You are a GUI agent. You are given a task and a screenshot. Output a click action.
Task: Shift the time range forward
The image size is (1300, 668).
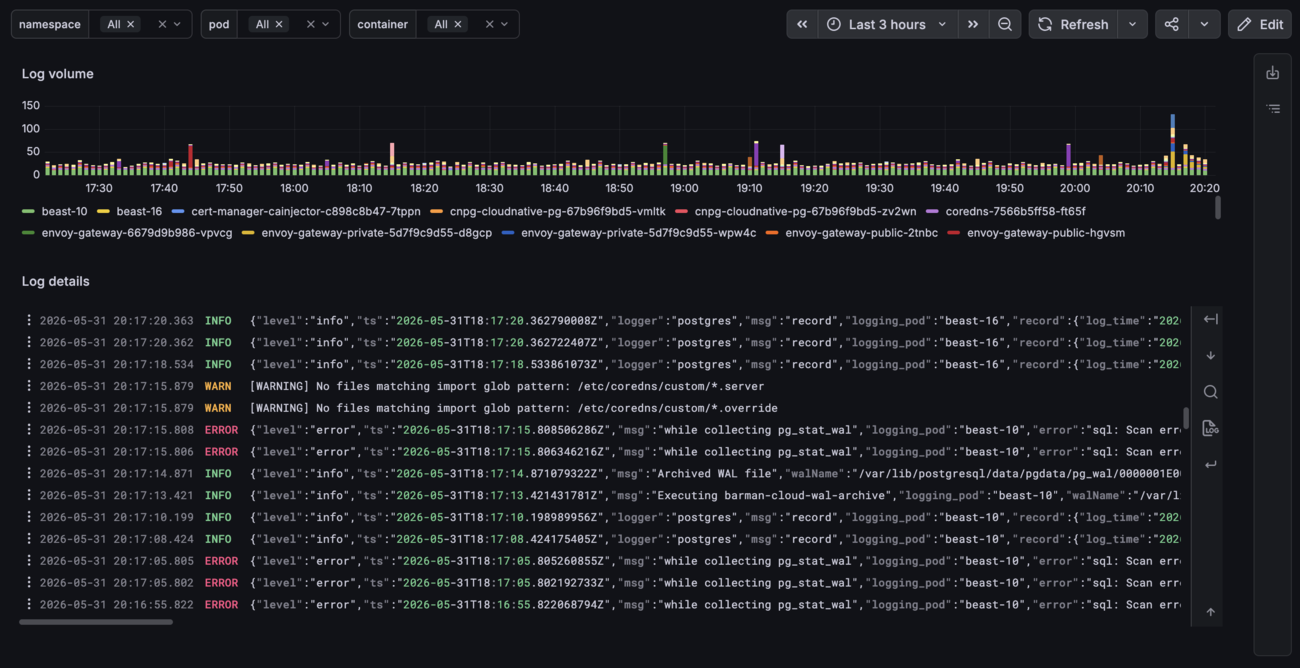[973, 24]
